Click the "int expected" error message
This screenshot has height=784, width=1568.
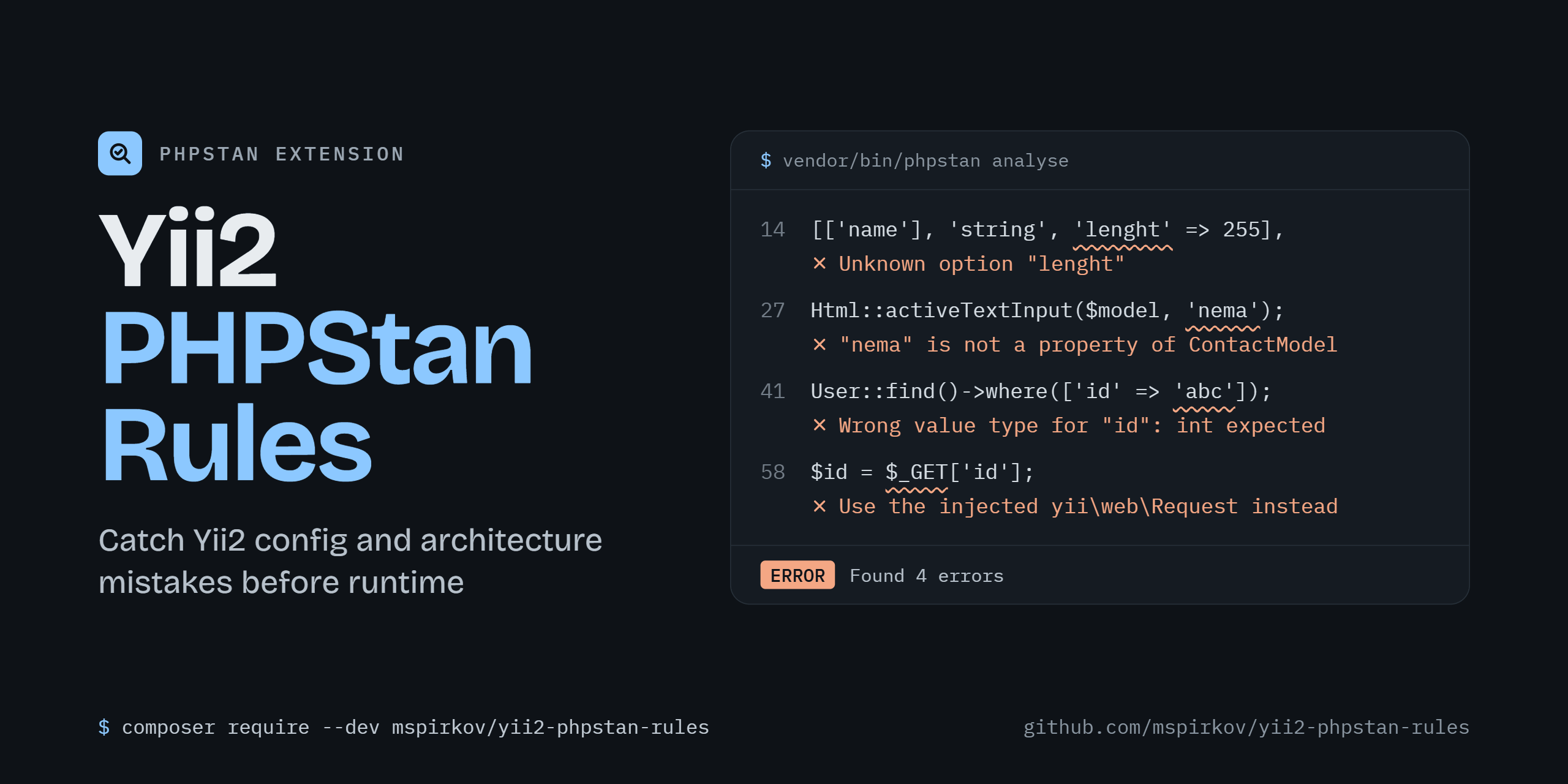click(1251, 426)
